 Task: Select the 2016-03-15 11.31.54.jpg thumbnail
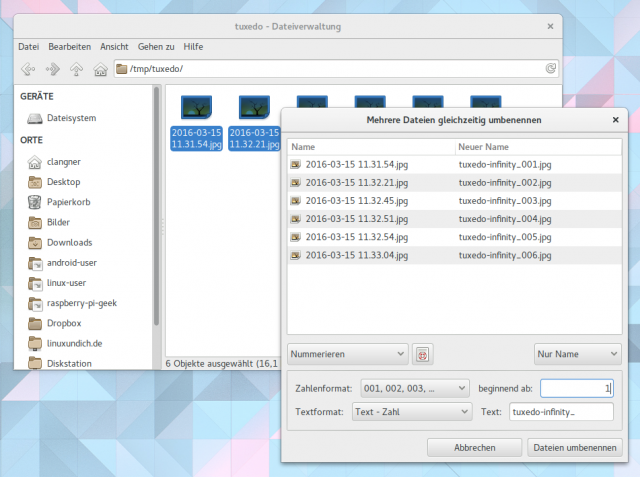tap(196, 120)
